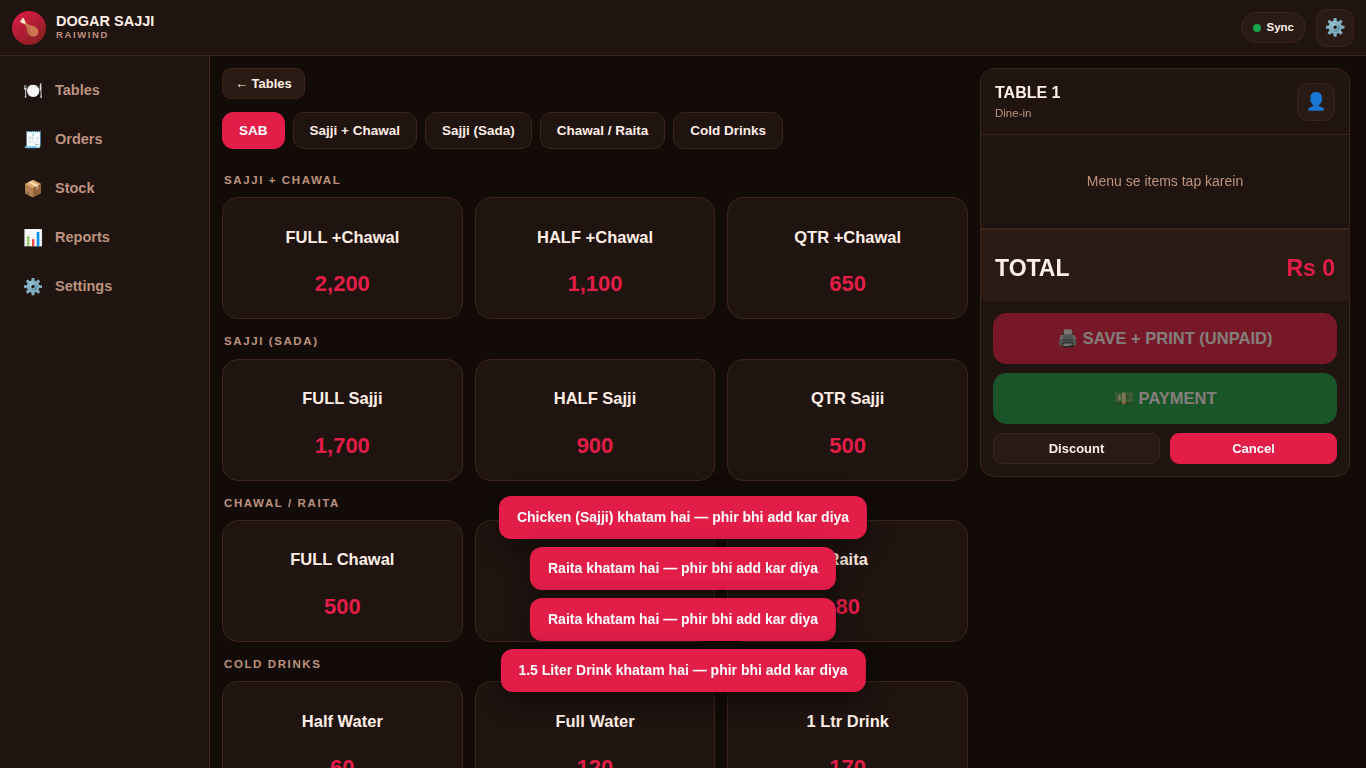Open the Cold Drinks category tab
The height and width of the screenshot is (768, 1366).
pyautogui.click(x=728, y=130)
